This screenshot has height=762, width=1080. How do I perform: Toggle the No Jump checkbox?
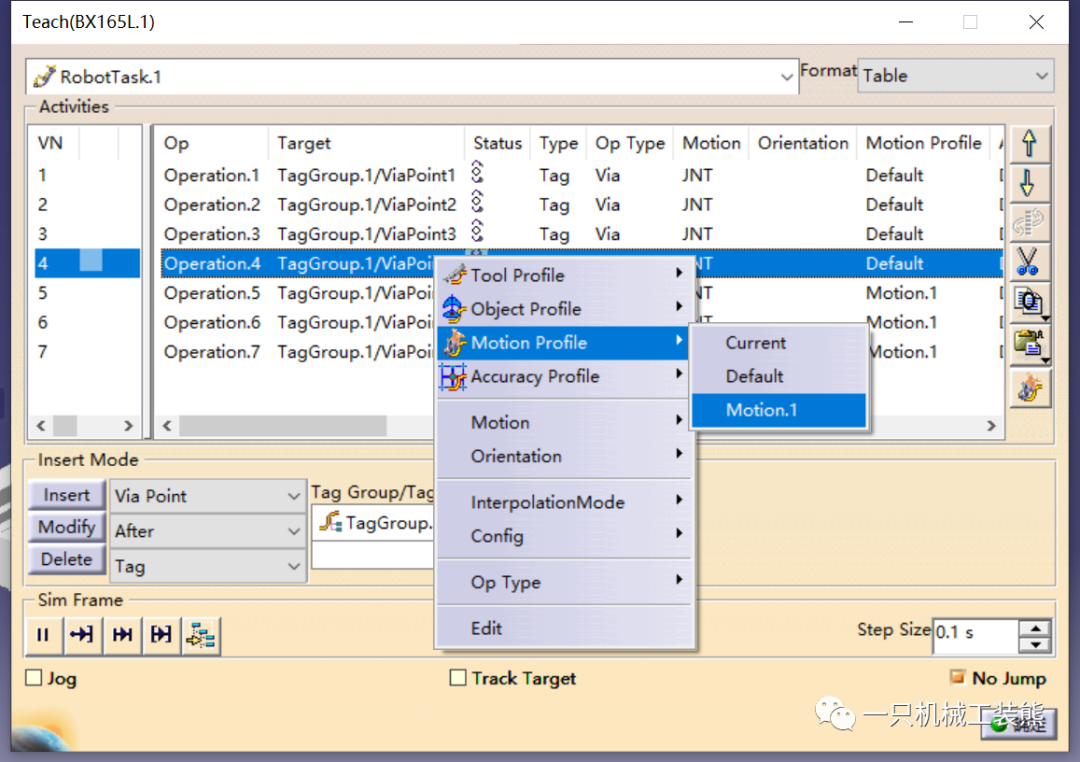coord(957,677)
